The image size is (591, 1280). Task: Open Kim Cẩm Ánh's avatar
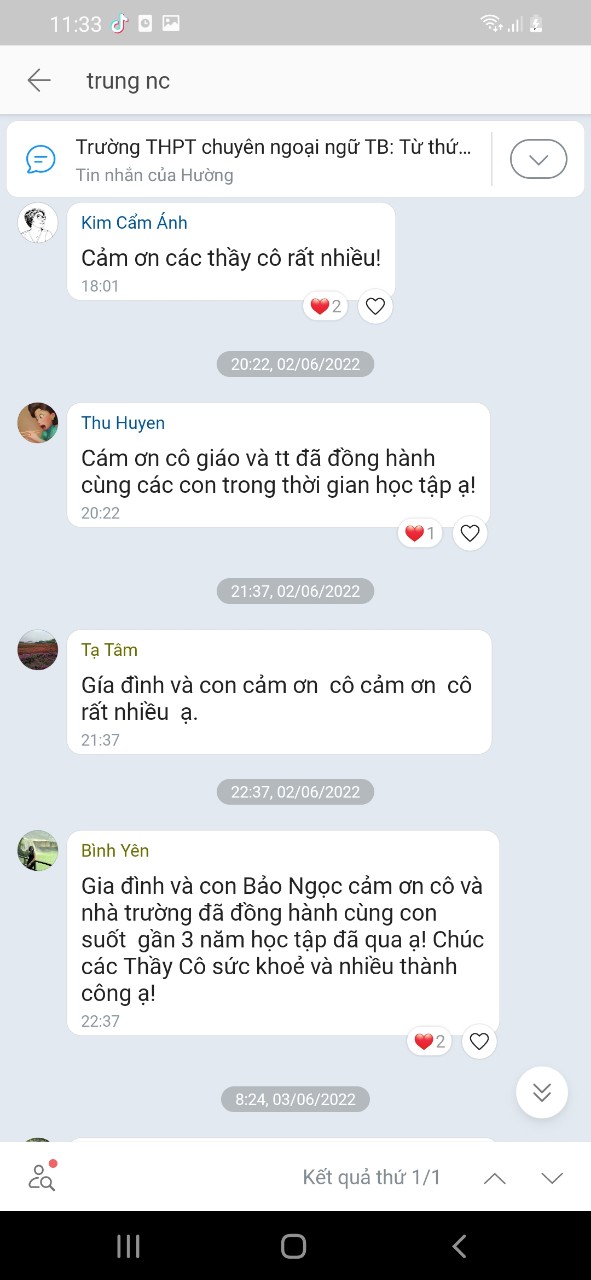point(38,222)
